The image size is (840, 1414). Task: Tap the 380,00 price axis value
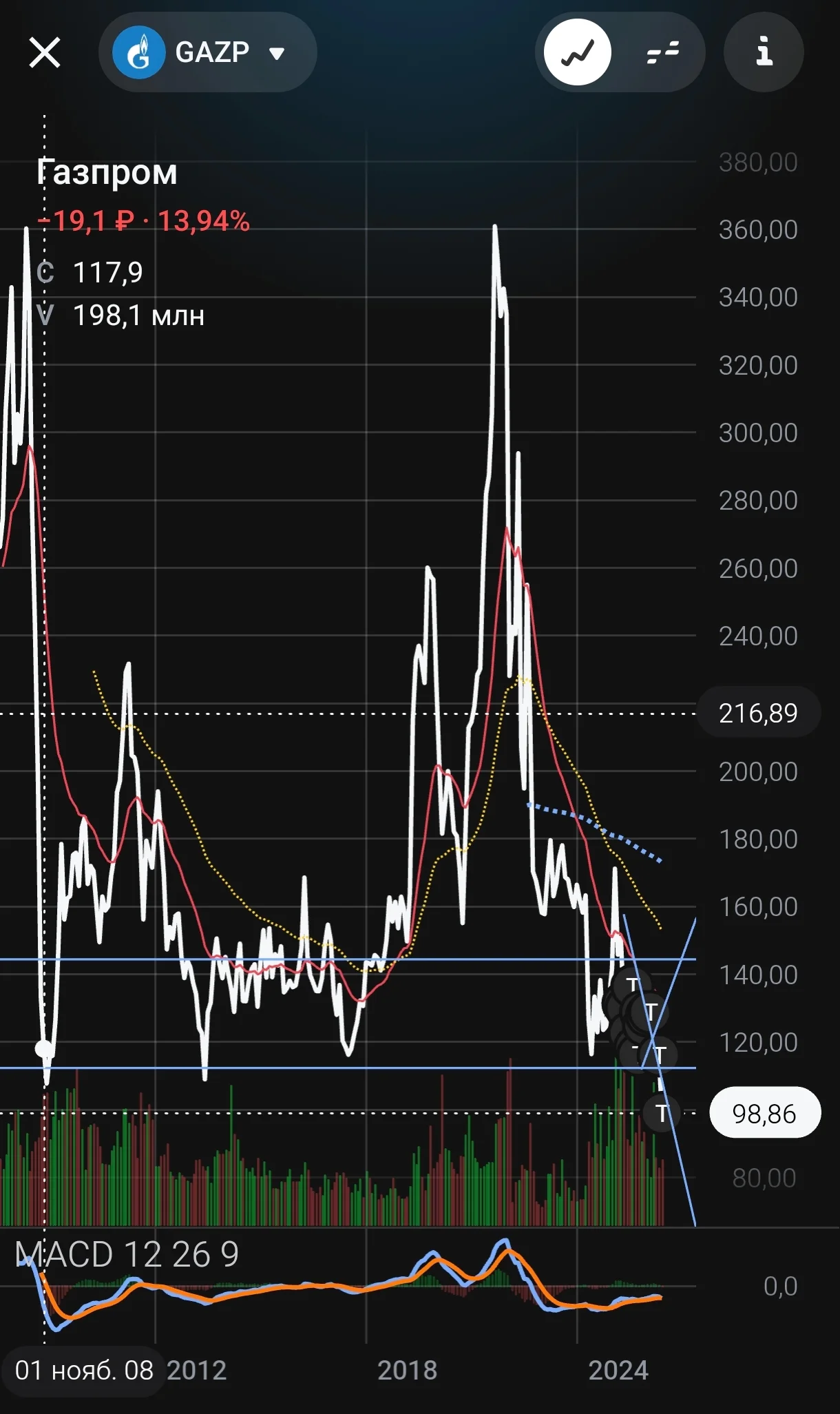[x=758, y=163]
